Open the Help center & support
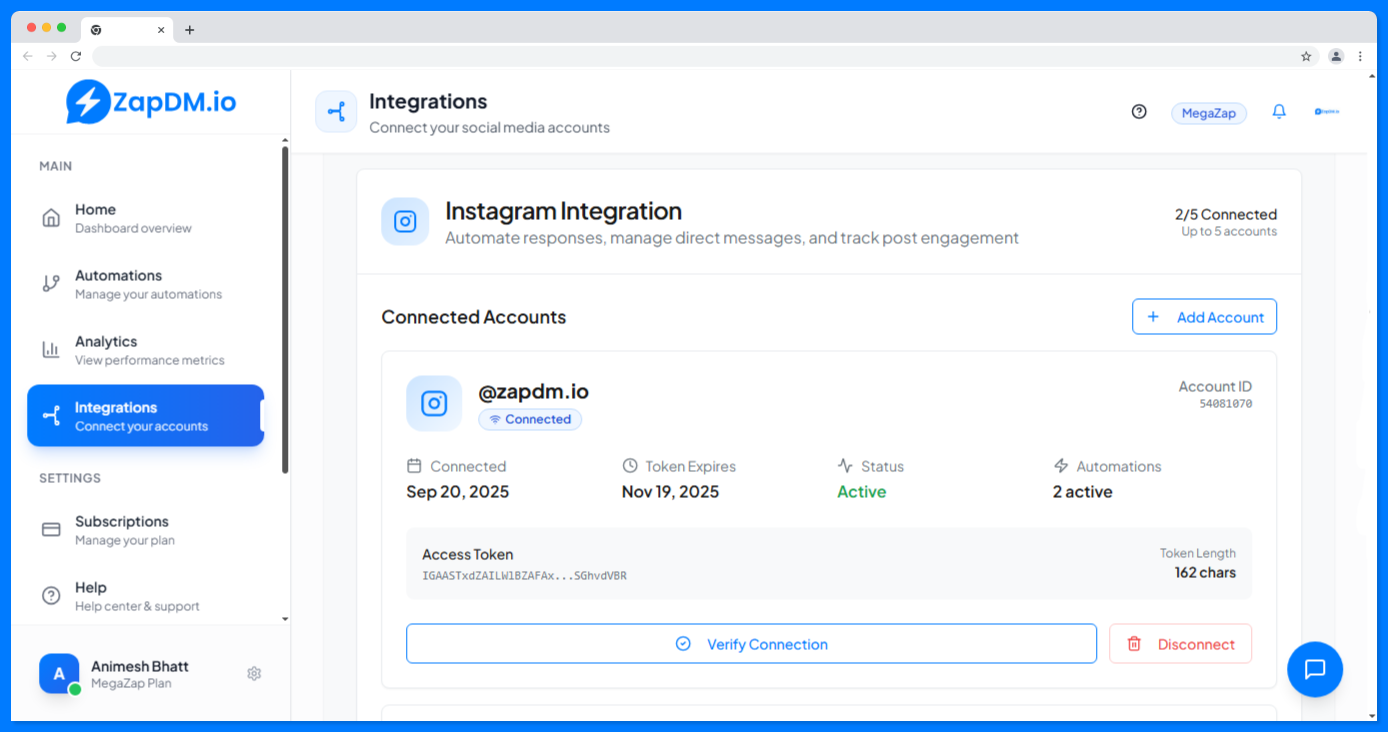1388x732 pixels. (146, 596)
